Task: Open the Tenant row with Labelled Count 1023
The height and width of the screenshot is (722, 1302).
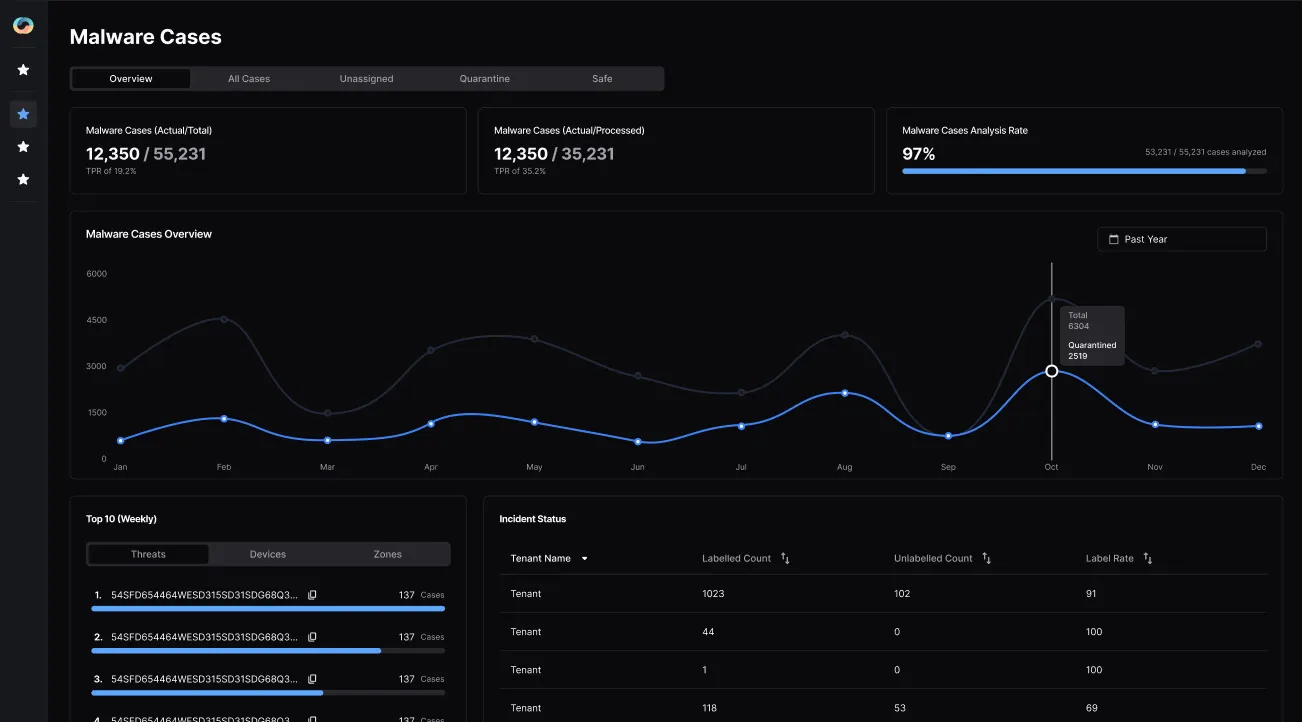Action: click(x=883, y=594)
